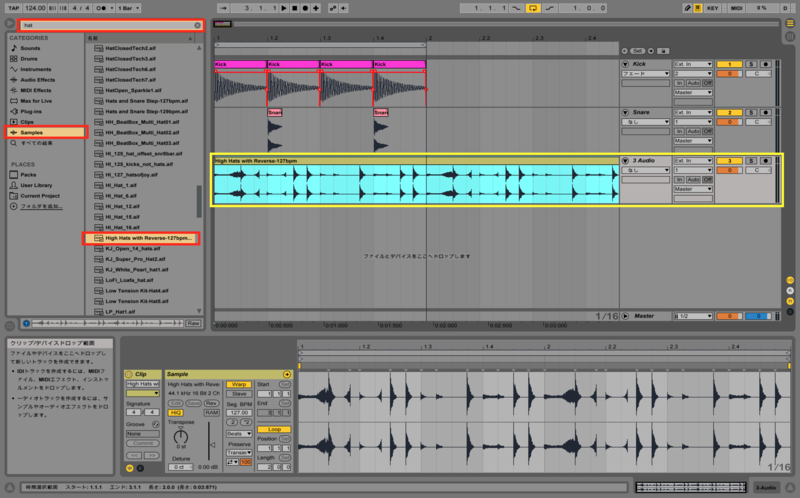This screenshot has height=498, width=800.
Task: Activate Draw Mode pencil icon
Action: 687,8
